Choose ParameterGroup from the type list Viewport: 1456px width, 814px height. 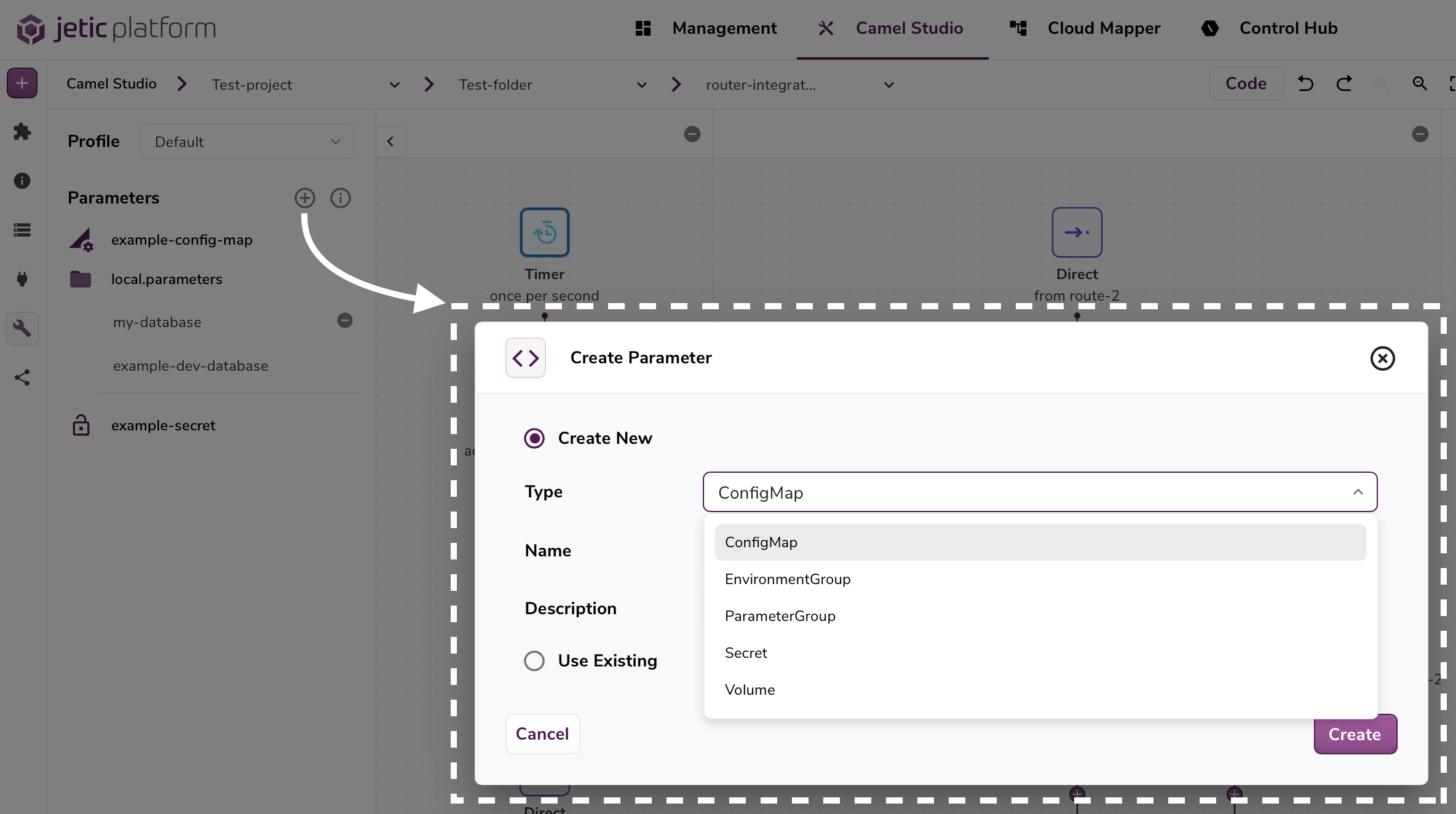point(1040,616)
